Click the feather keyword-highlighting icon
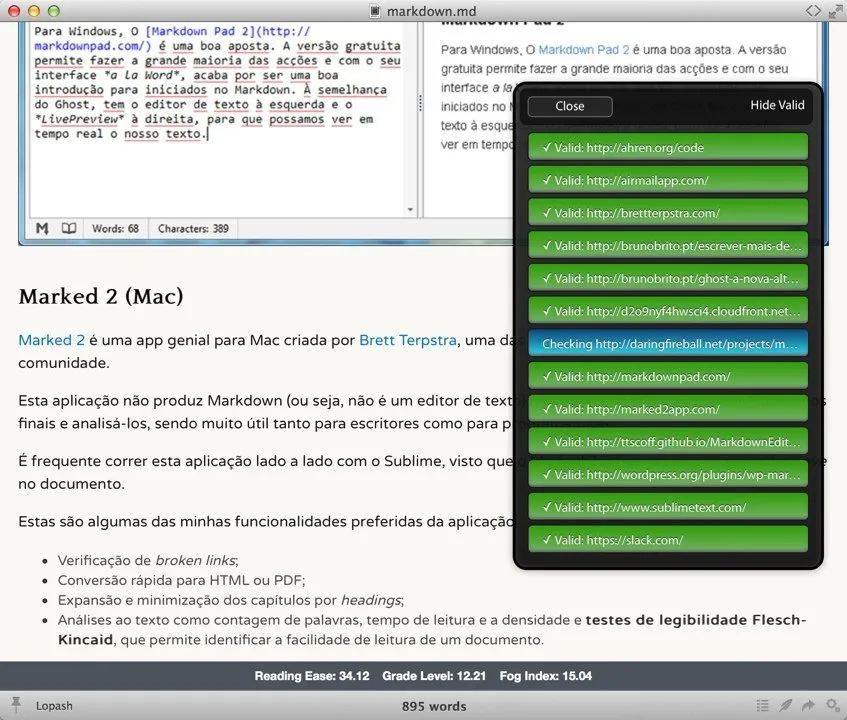Image resolution: width=847 pixels, height=720 pixels. tap(786, 705)
